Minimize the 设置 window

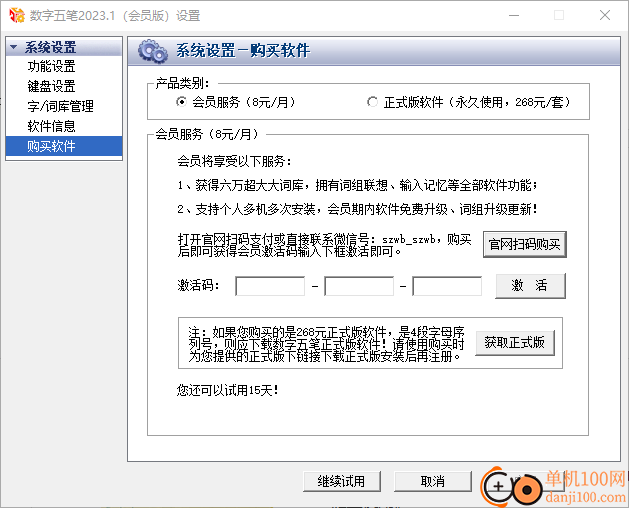(514, 15)
